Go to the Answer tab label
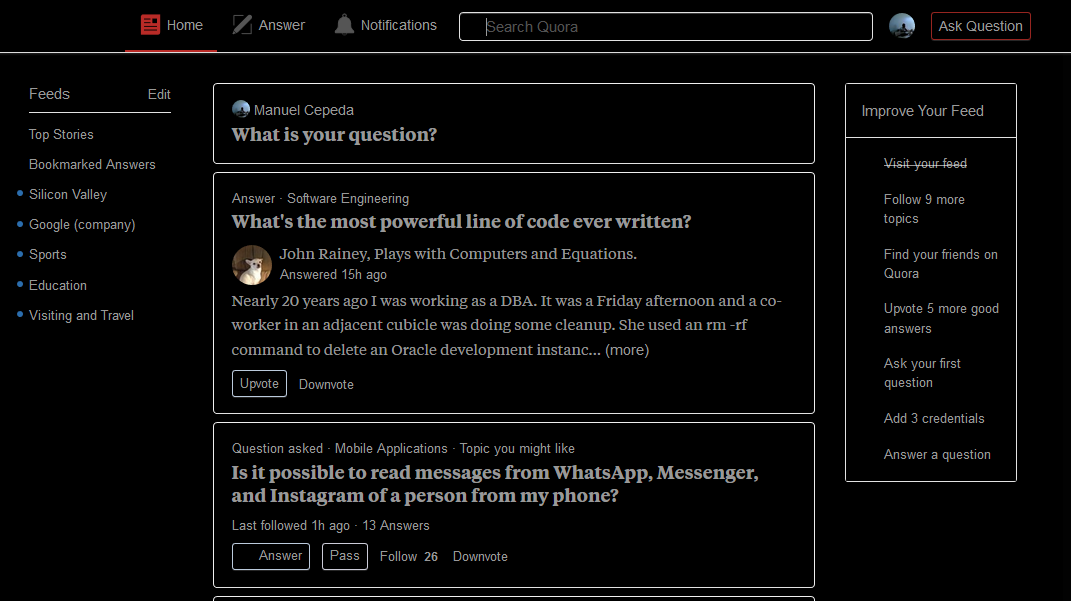Viewport: 1071px width, 601px height. coord(281,25)
